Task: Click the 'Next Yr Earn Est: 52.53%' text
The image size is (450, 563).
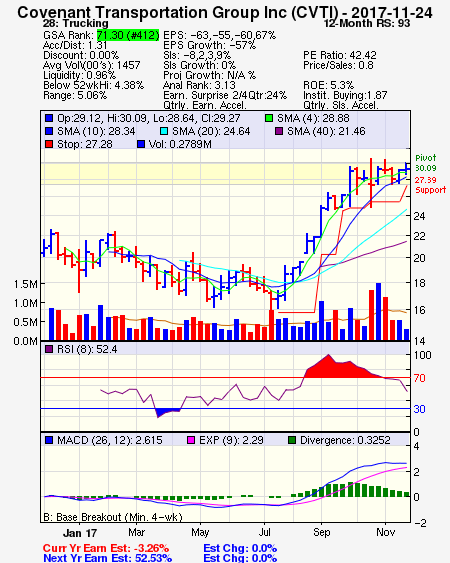Action: [107, 558]
